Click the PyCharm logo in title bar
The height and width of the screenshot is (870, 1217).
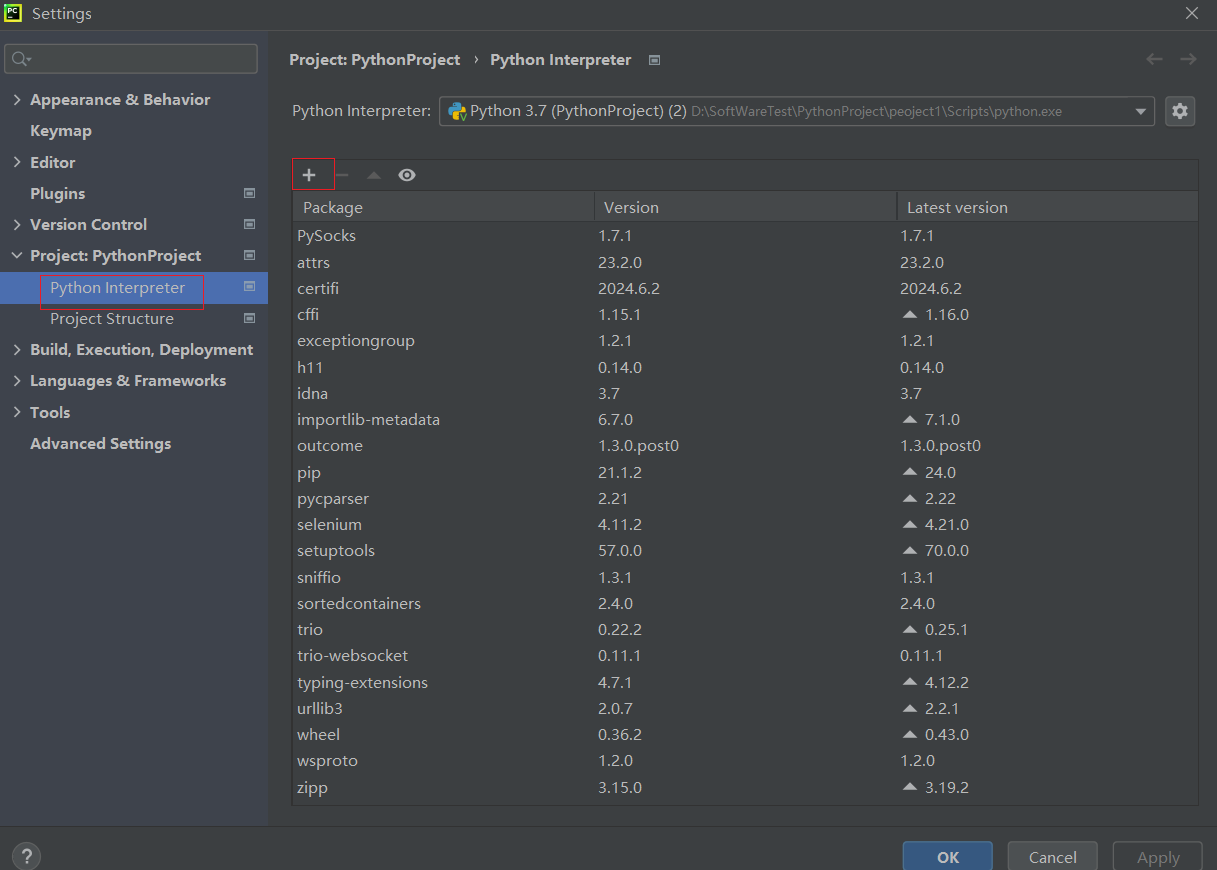[x=13, y=13]
